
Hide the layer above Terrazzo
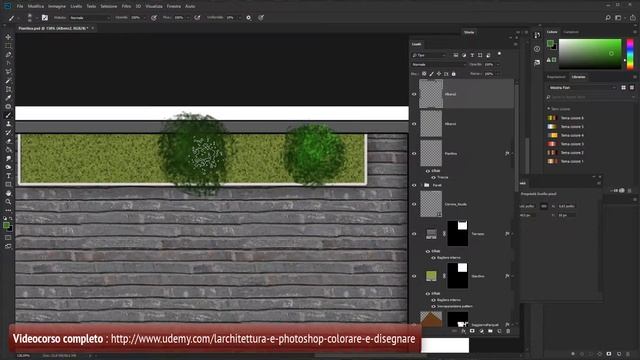[414, 204]
